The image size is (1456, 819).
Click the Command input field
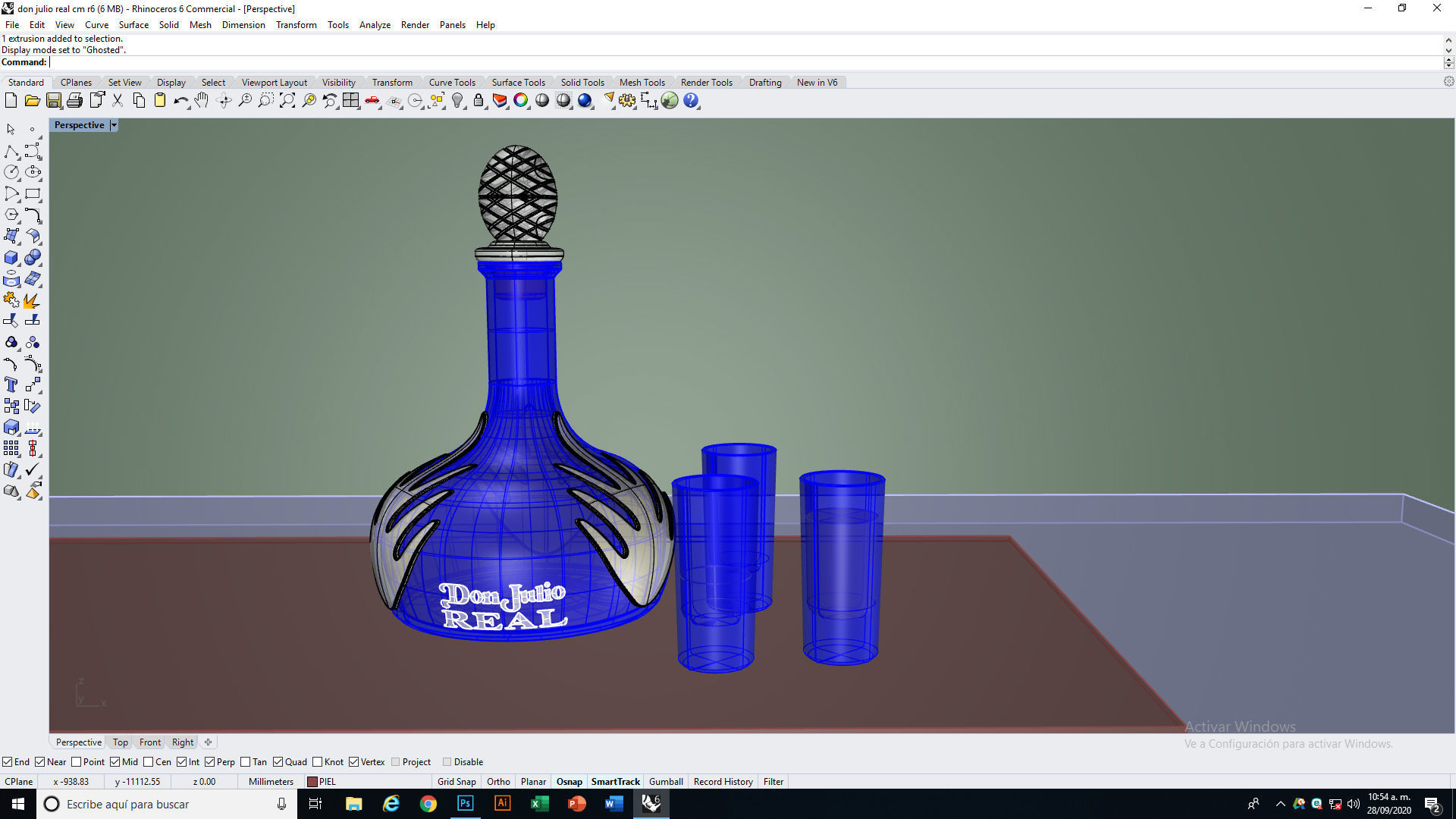pyautogui.click(x=747, y=62)
